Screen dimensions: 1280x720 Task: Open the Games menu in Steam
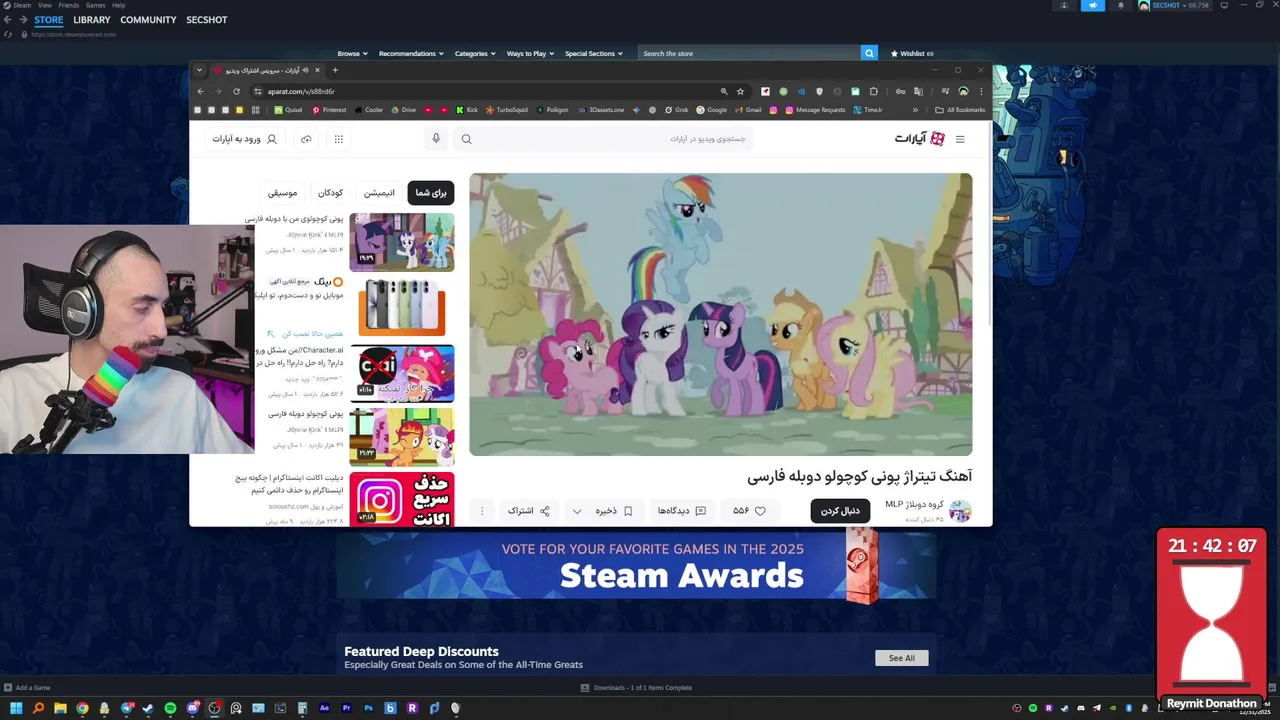point(95,5)
